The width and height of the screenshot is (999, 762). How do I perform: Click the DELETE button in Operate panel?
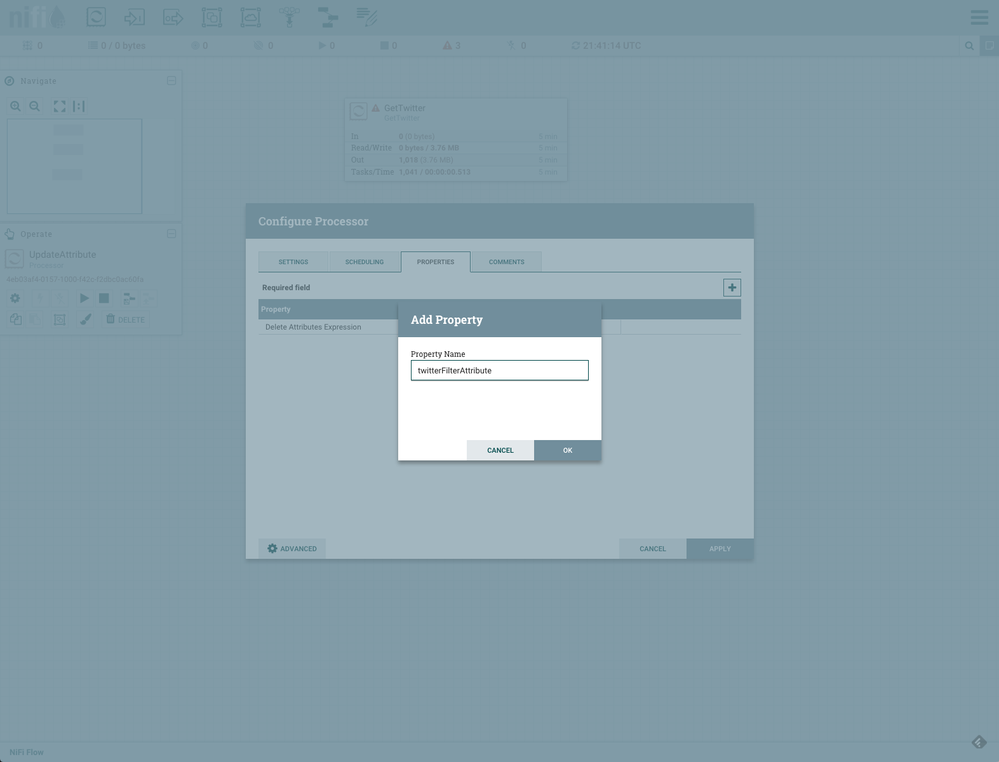(x=126, y=319)
